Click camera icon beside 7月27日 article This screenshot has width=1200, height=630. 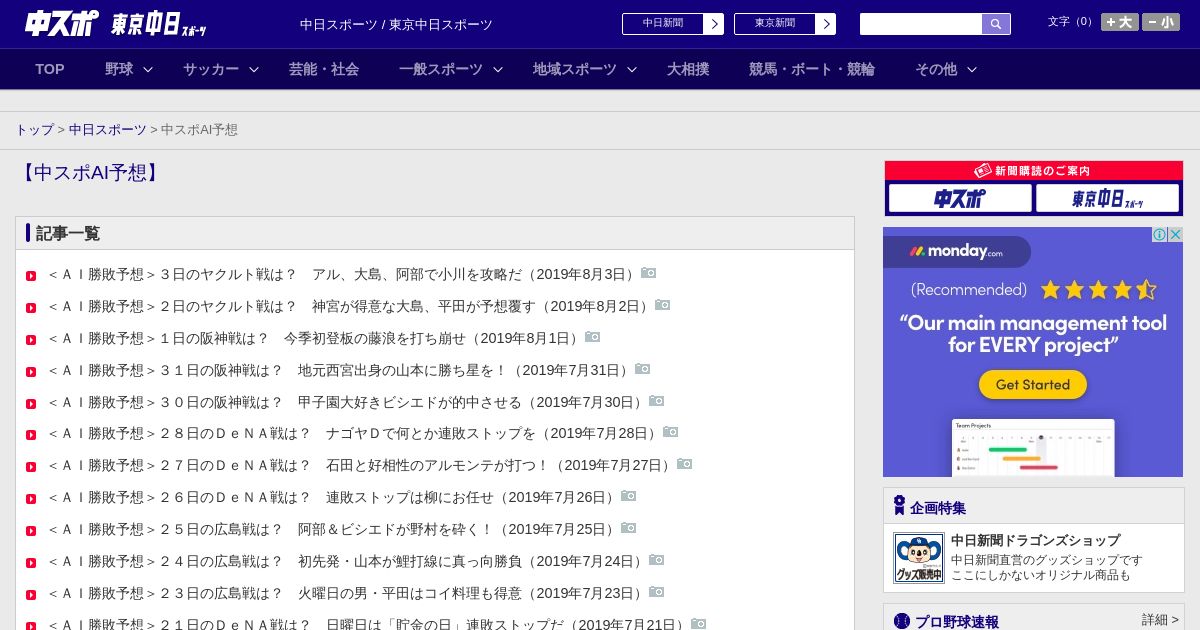pyautogui.click(x=685, y=464)
